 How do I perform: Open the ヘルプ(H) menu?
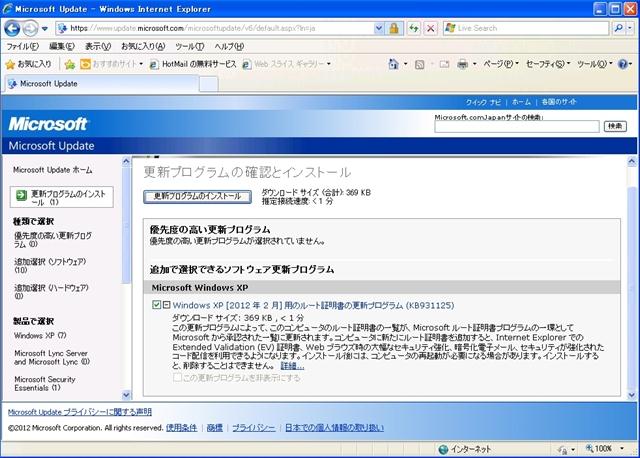click(229, 47)
